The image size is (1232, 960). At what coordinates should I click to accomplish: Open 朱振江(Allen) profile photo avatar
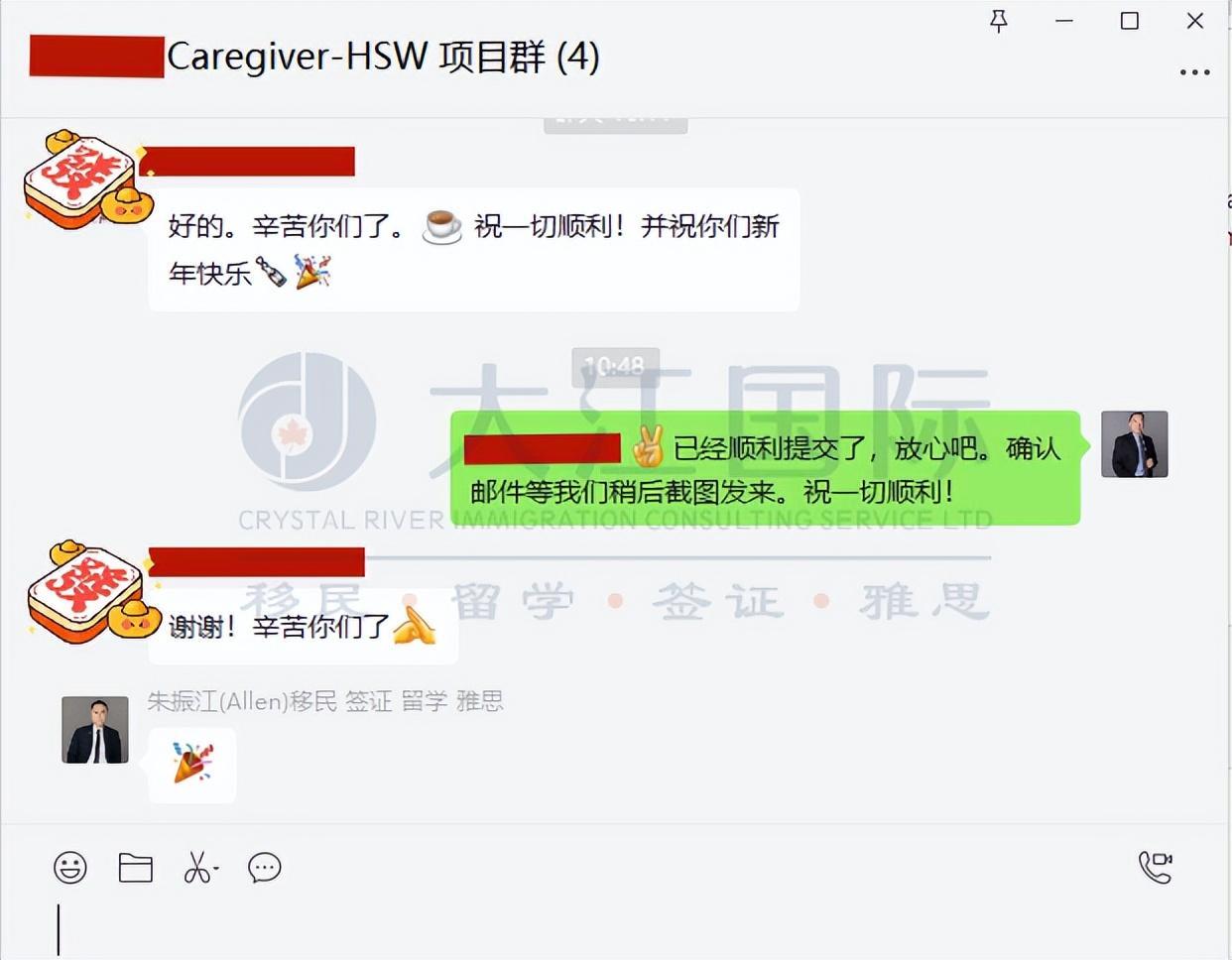tap(95, 730)
